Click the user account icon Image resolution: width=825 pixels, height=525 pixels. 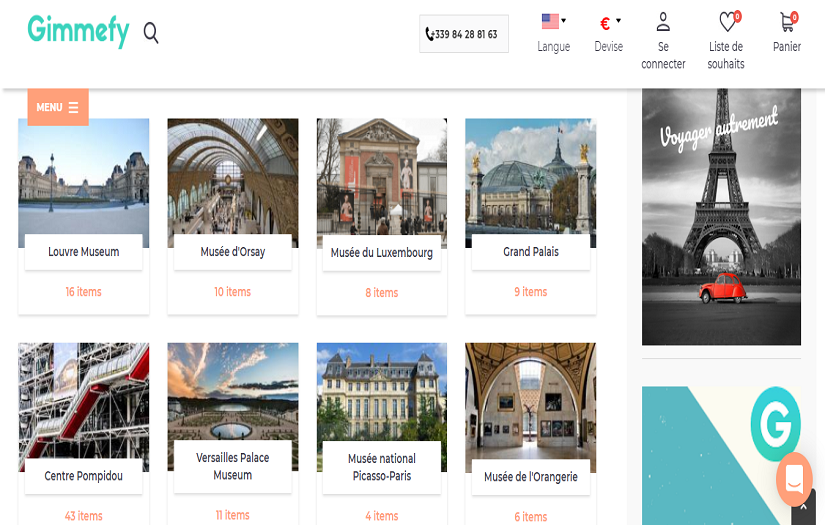point(663,22)
